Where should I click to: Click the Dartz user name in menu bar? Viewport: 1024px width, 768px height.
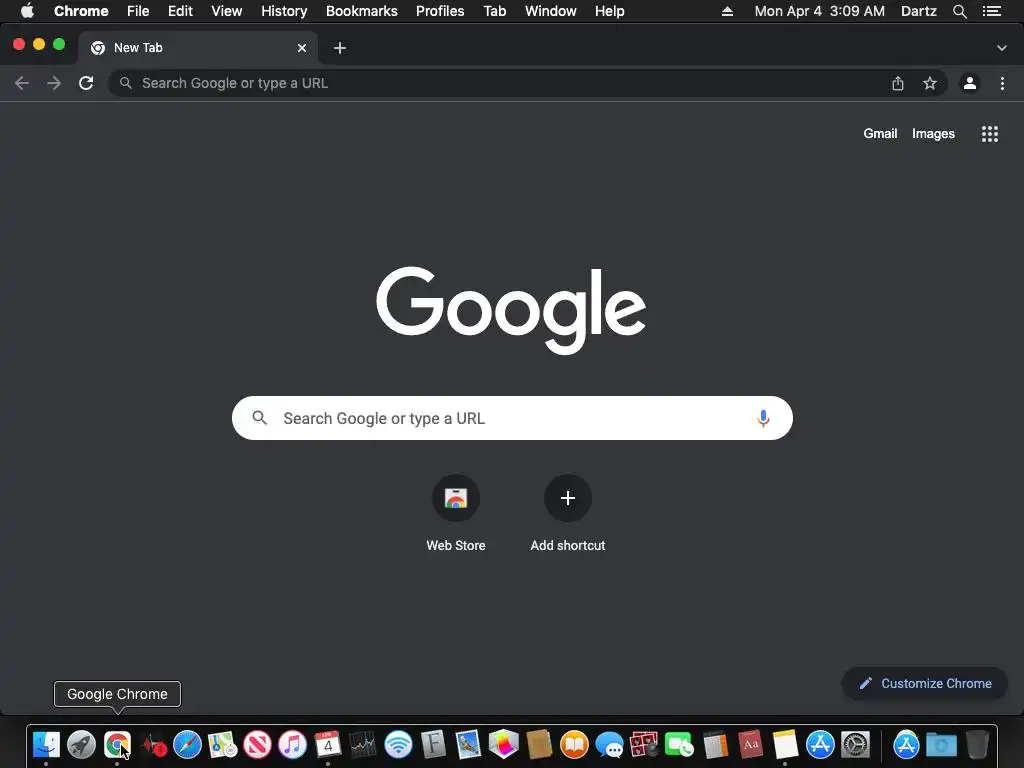[918, 11]
